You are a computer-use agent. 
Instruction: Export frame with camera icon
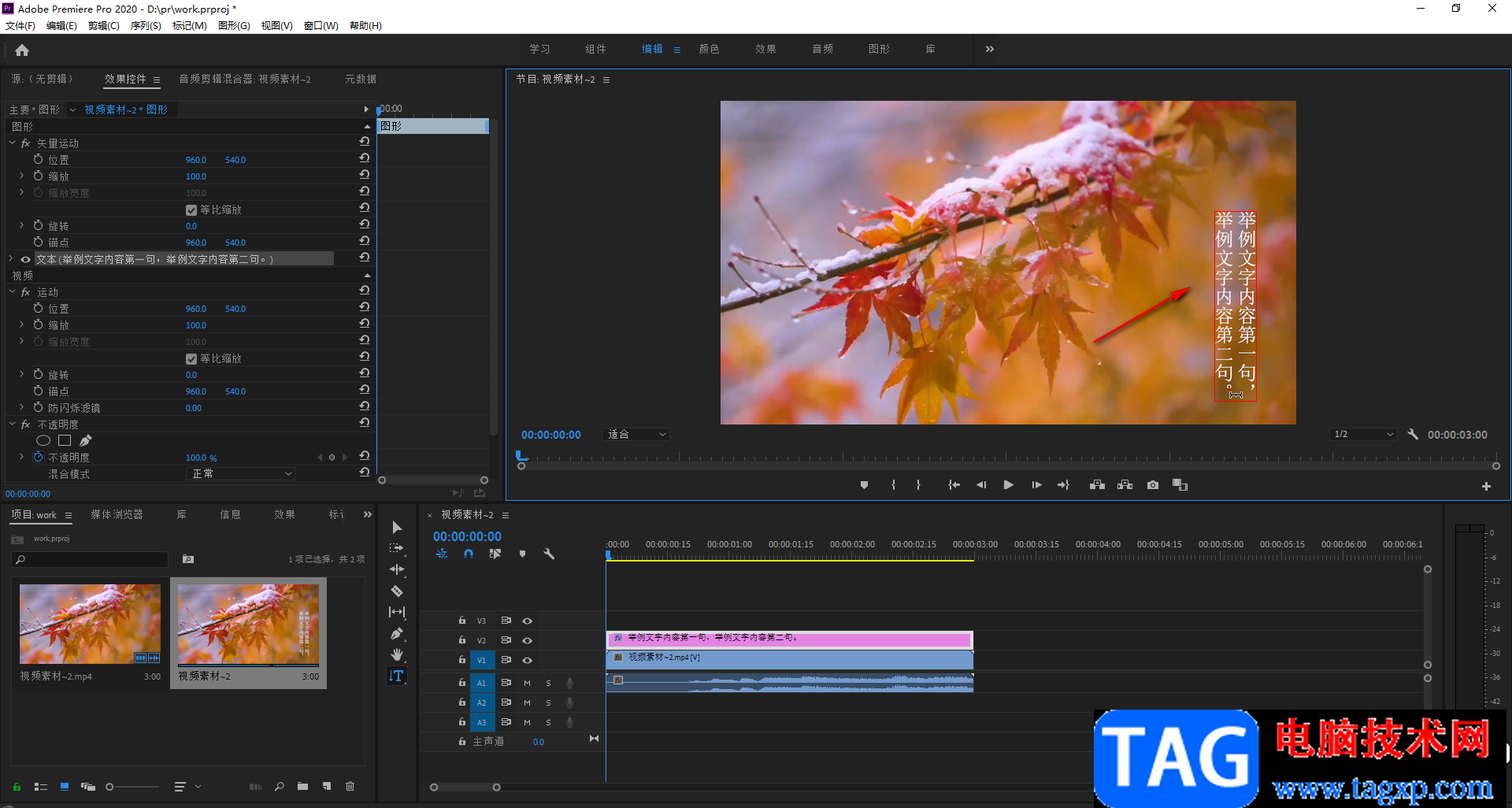point(1153,485)
